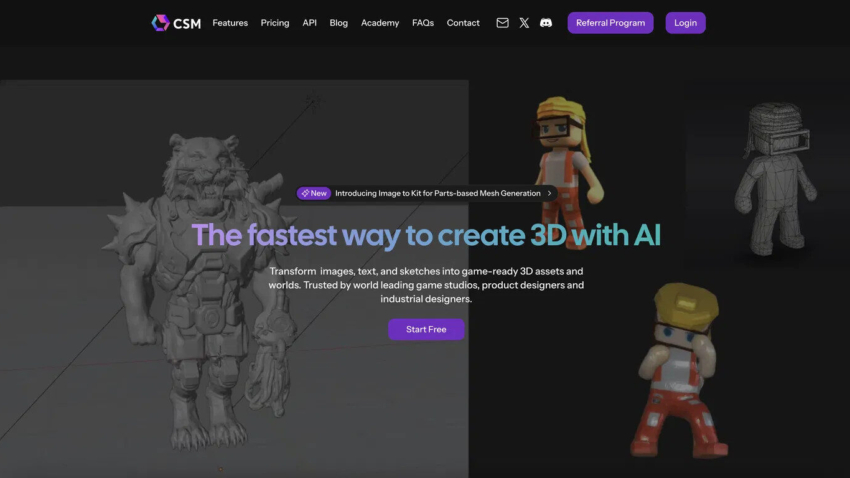Screen dimensions: 850x478
Task: Open the Image to Kit announcement link
Action: coord(437,193)
